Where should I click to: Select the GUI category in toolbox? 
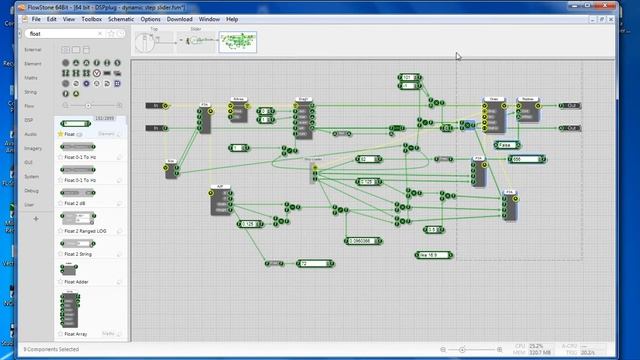pyautogui.click(x=28, y=162)
